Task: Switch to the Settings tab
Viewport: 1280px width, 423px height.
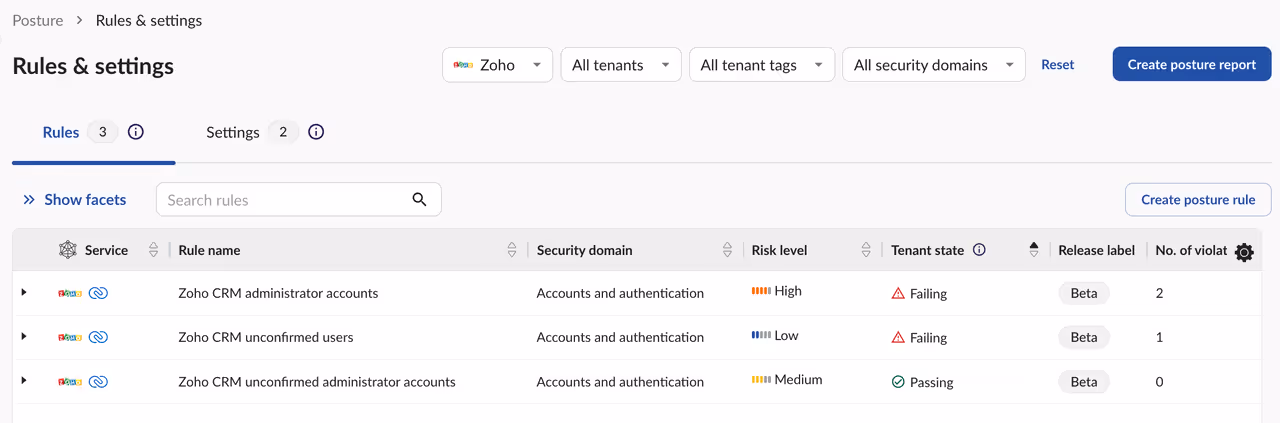Action: (233, 132)
